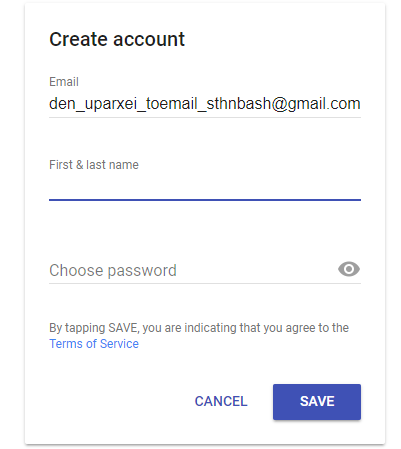Viewport: 401px width, 449px height.
Task: Click the CANCEL button
Action: [221, 401]
